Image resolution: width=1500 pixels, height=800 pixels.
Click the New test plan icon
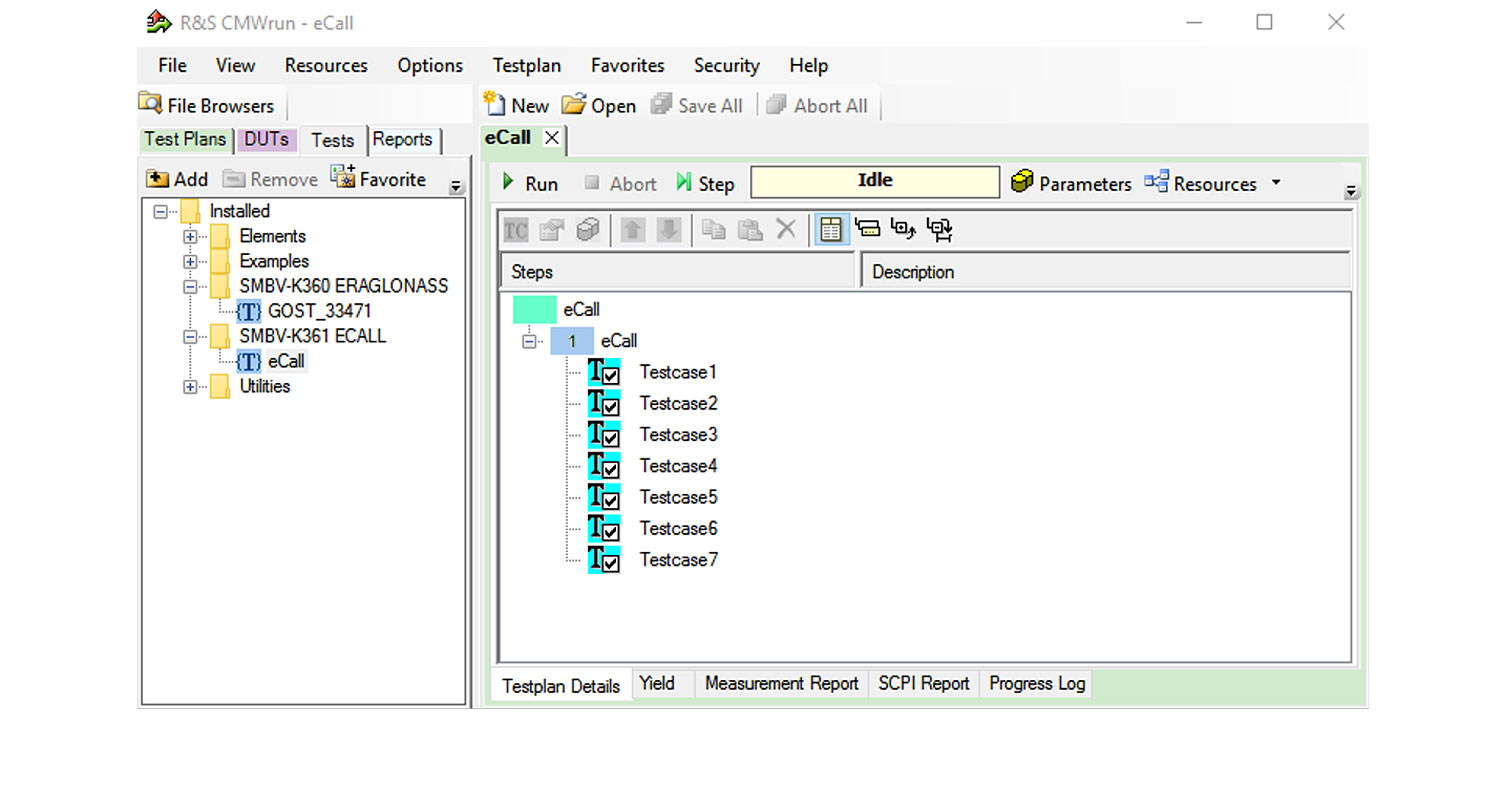494,105
